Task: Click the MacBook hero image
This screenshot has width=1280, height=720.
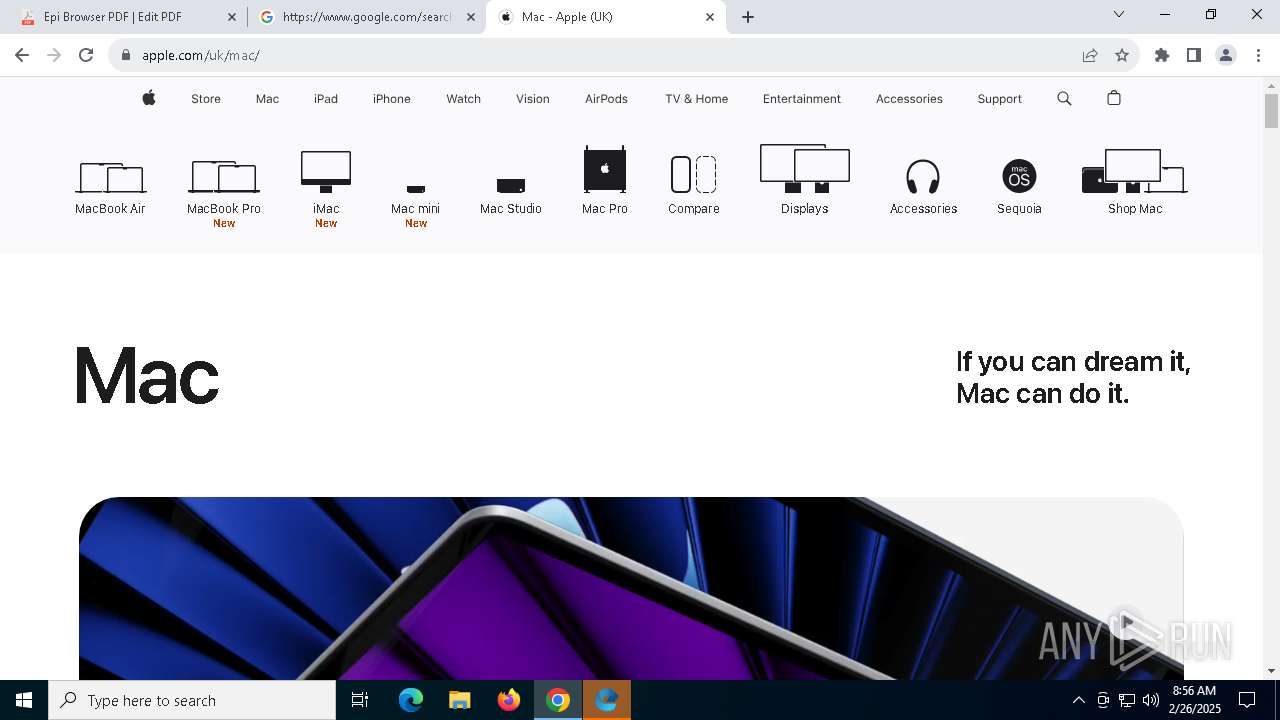Action: [631, 588]
